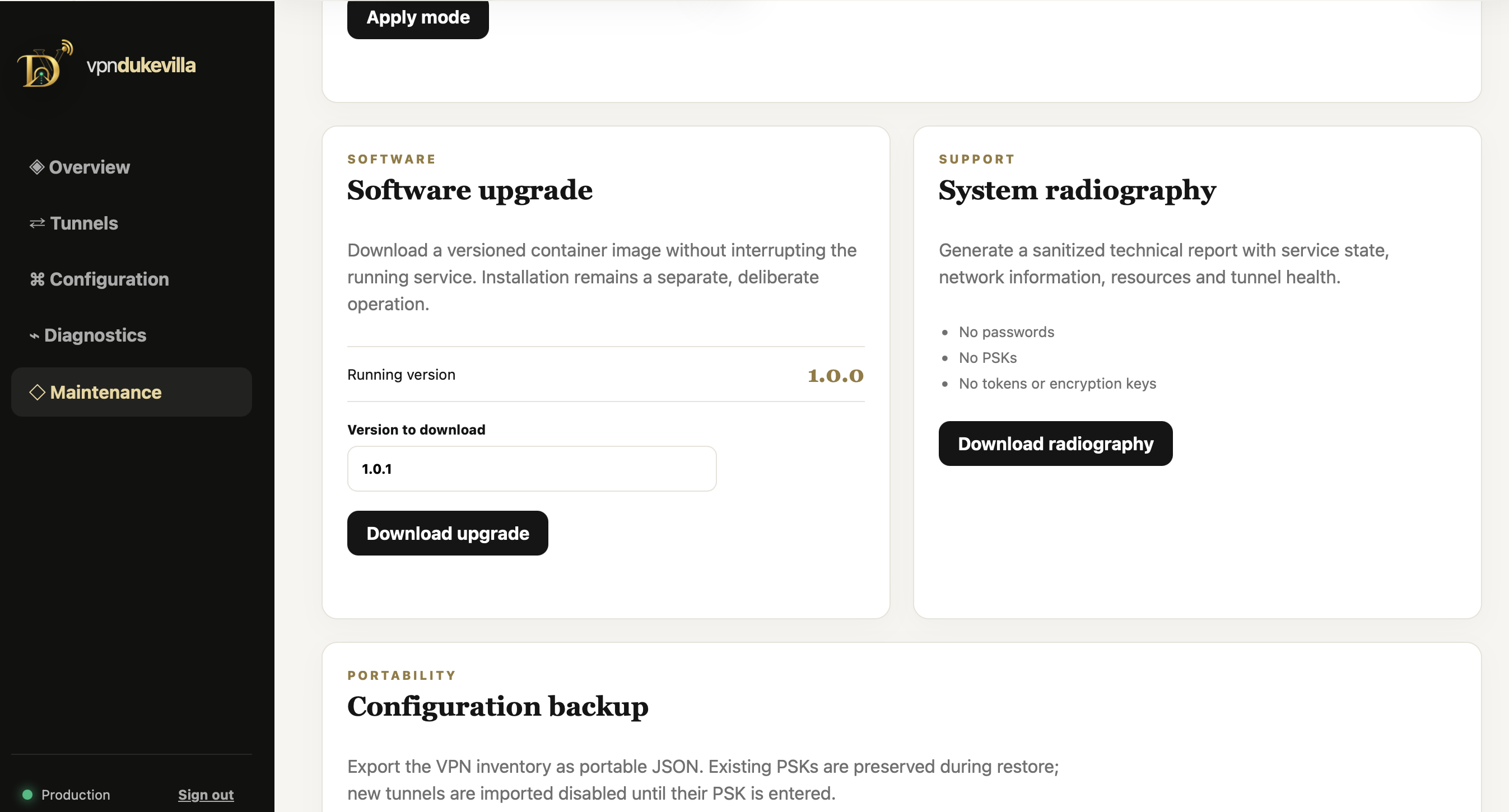The image size is (1509, 812).
Task: Click the Configuration backup heading
Action: (x=498, y=707)
